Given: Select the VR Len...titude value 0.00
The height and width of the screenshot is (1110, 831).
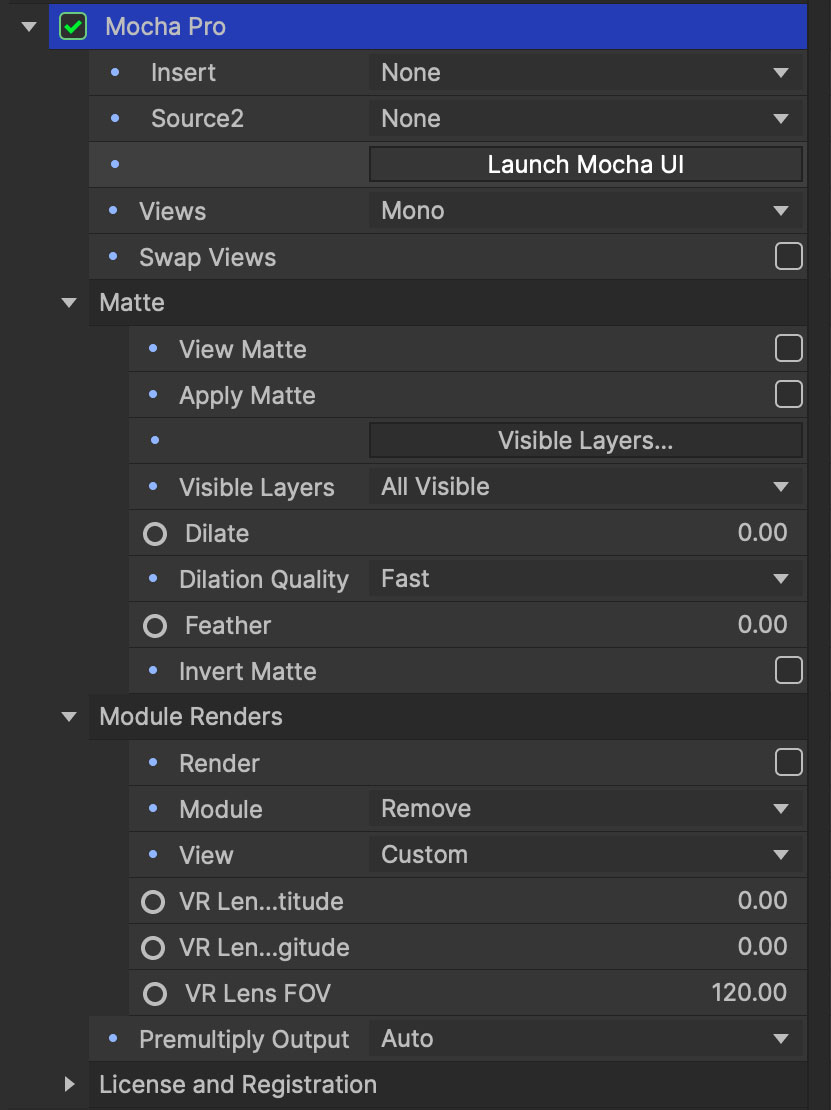Looking at the screenshot, I should (762, 900).
